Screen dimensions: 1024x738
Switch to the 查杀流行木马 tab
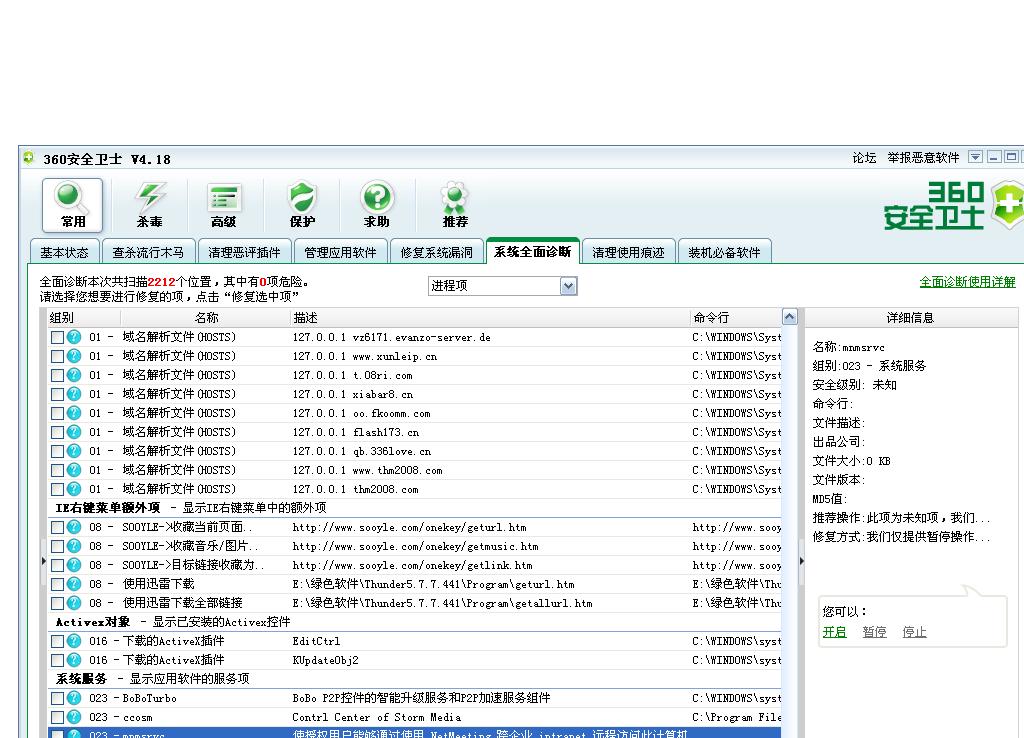(148, 252)
